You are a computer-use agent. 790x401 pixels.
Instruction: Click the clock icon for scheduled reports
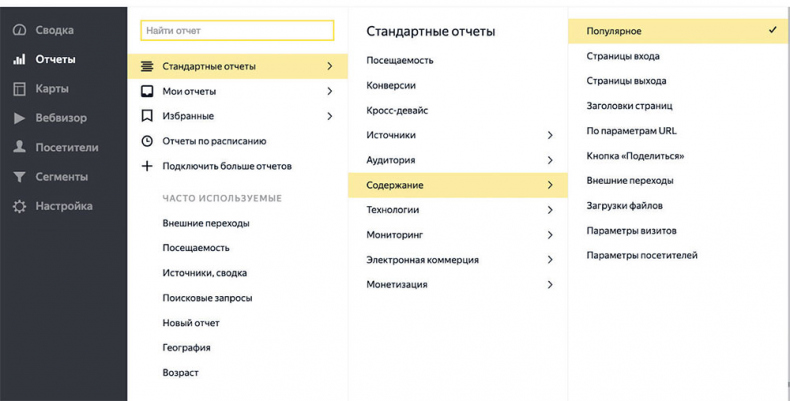[x=147, y=141]
